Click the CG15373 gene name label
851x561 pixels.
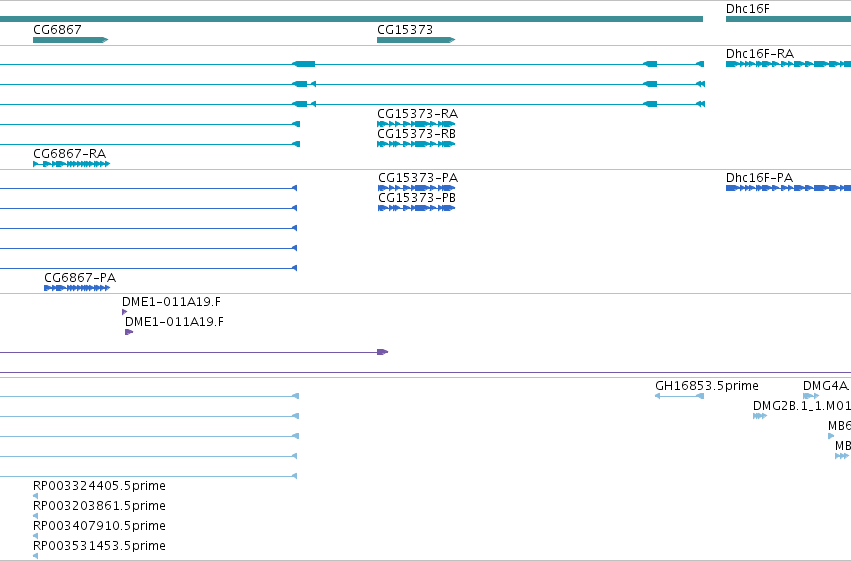(x=405, y=29)
